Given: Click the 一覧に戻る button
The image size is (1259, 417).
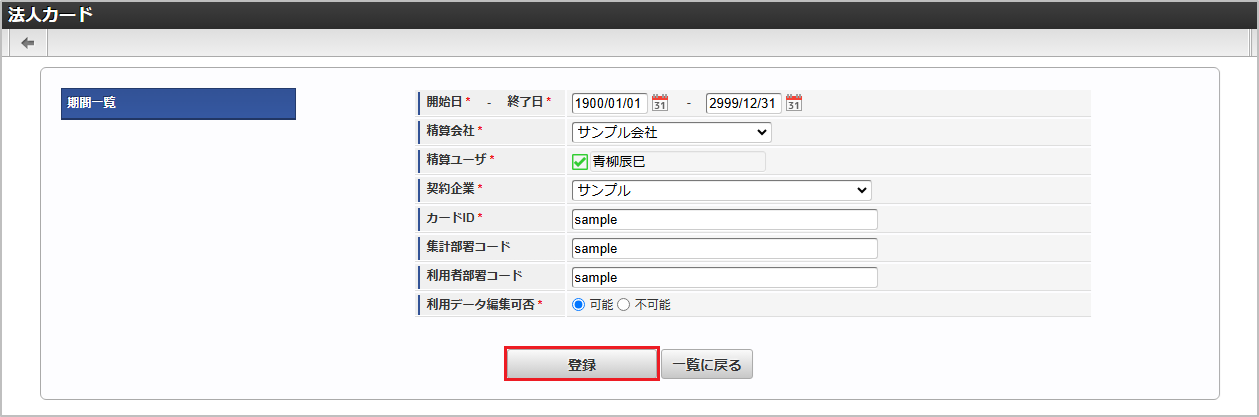Looking at the screenshot, I should coord(707,365).
